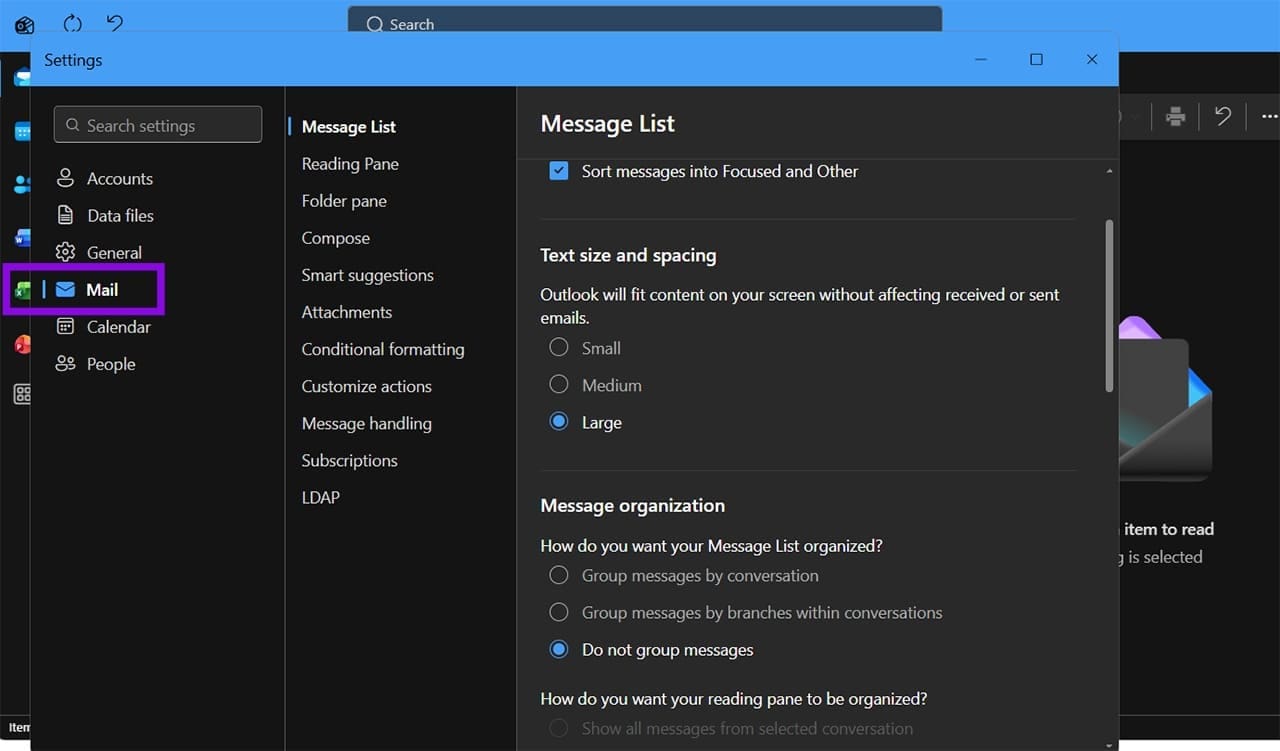Screen dimensions: 1280x751
Task: Go to Subscriptions settings
Action: (350, 460)
